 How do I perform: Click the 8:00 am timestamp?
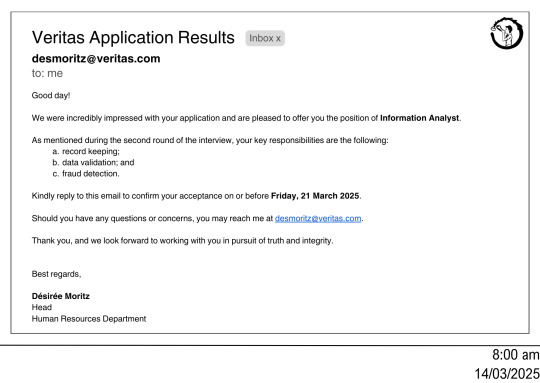coord(516,354)
